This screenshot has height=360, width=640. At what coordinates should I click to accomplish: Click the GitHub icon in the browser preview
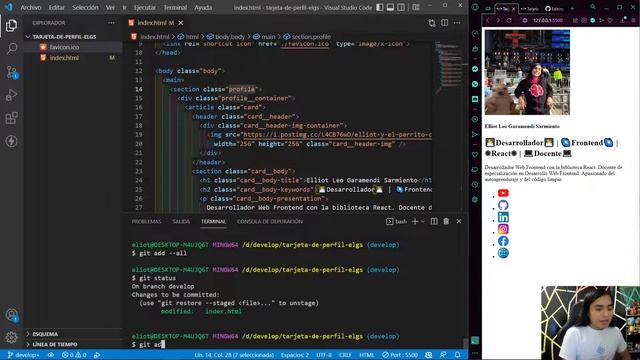503,205
